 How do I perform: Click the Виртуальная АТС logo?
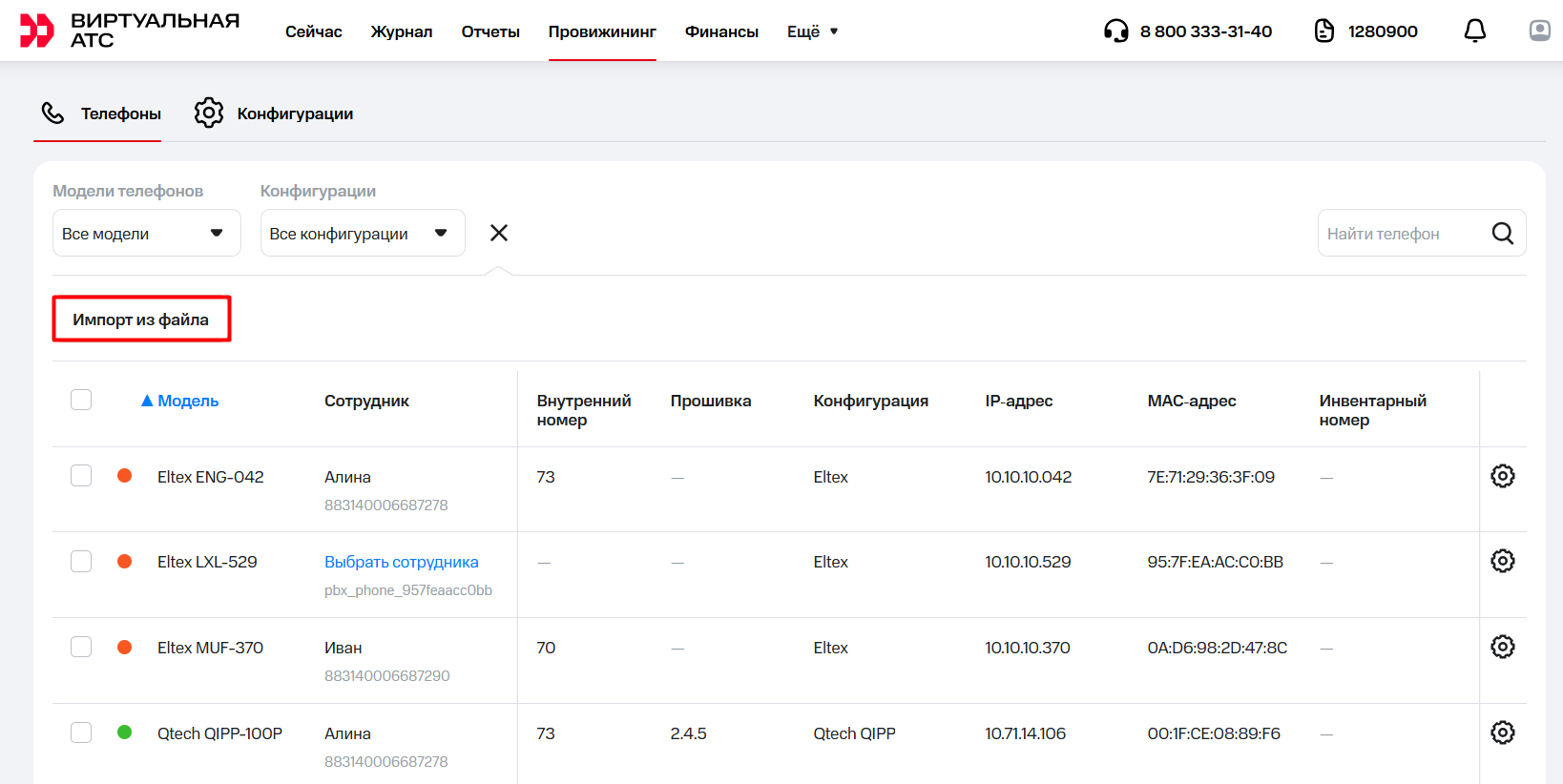(x=130, y=31)
